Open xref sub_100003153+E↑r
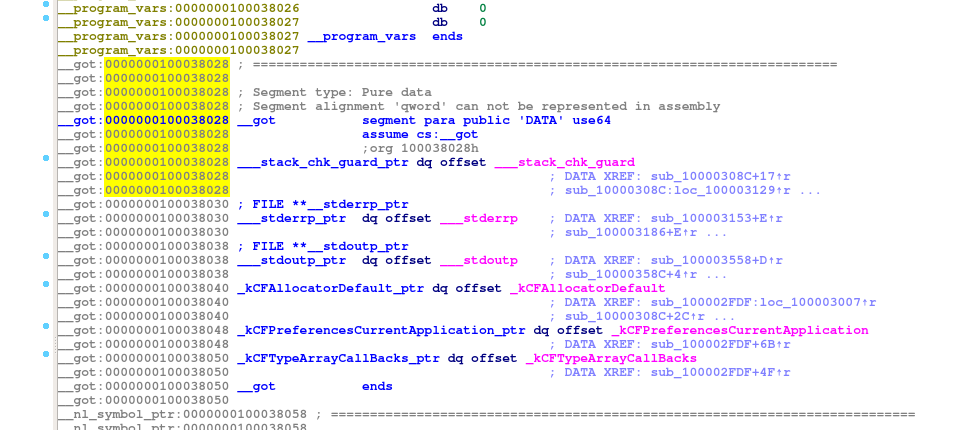Image resolution: width=967 pixels, height=430 pixels. pos(717,218)
